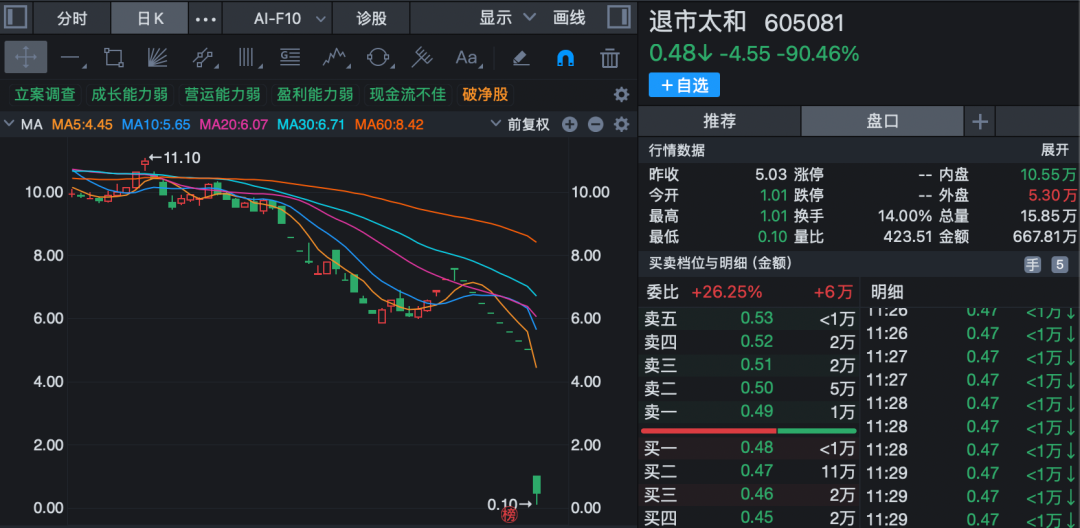Click the 买二 0.47 order row
Viewport: 1080px width, 528px height.
coord(749,472)
